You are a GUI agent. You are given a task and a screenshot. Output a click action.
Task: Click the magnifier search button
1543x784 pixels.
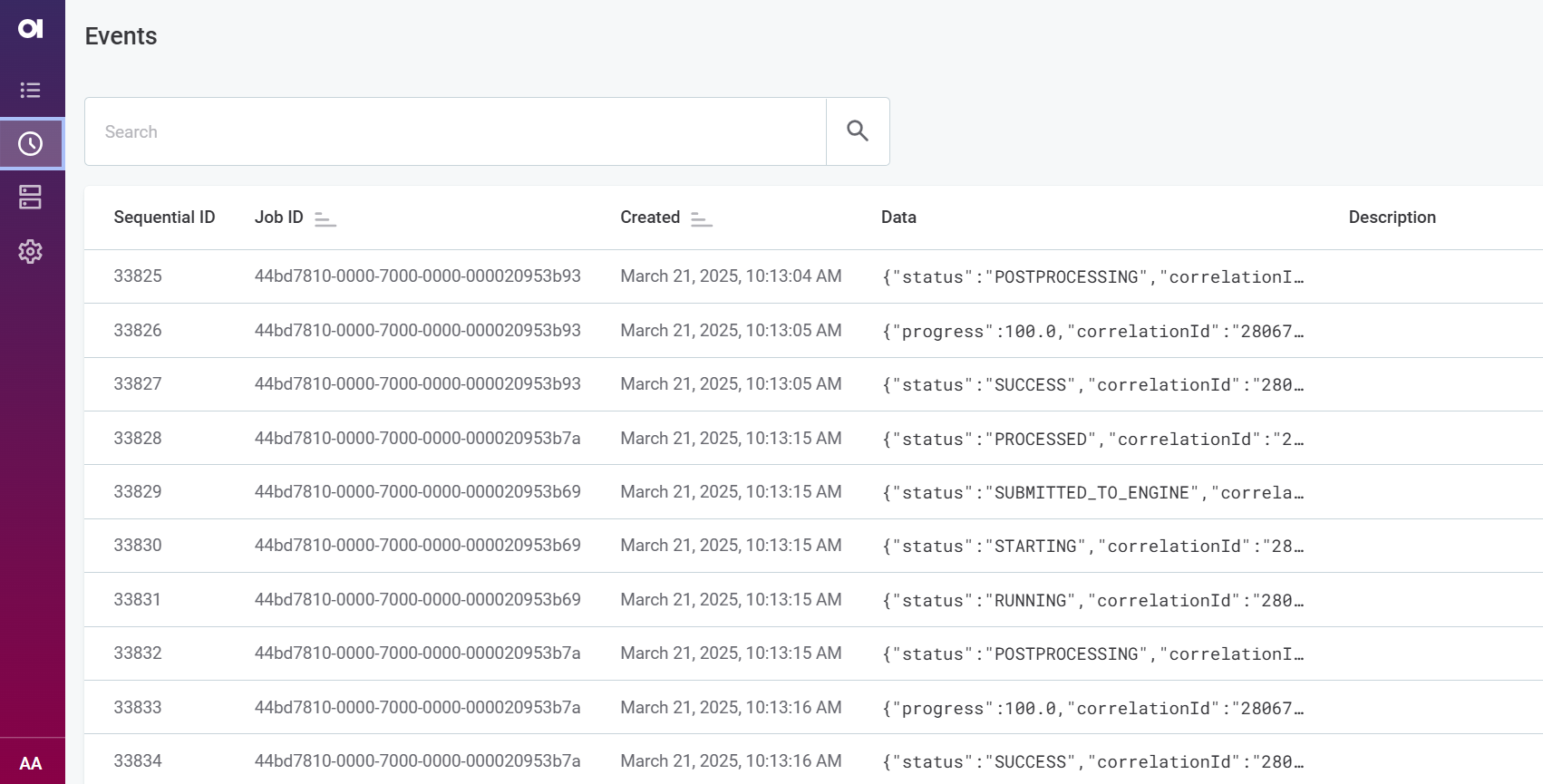(x=857, y=131)
